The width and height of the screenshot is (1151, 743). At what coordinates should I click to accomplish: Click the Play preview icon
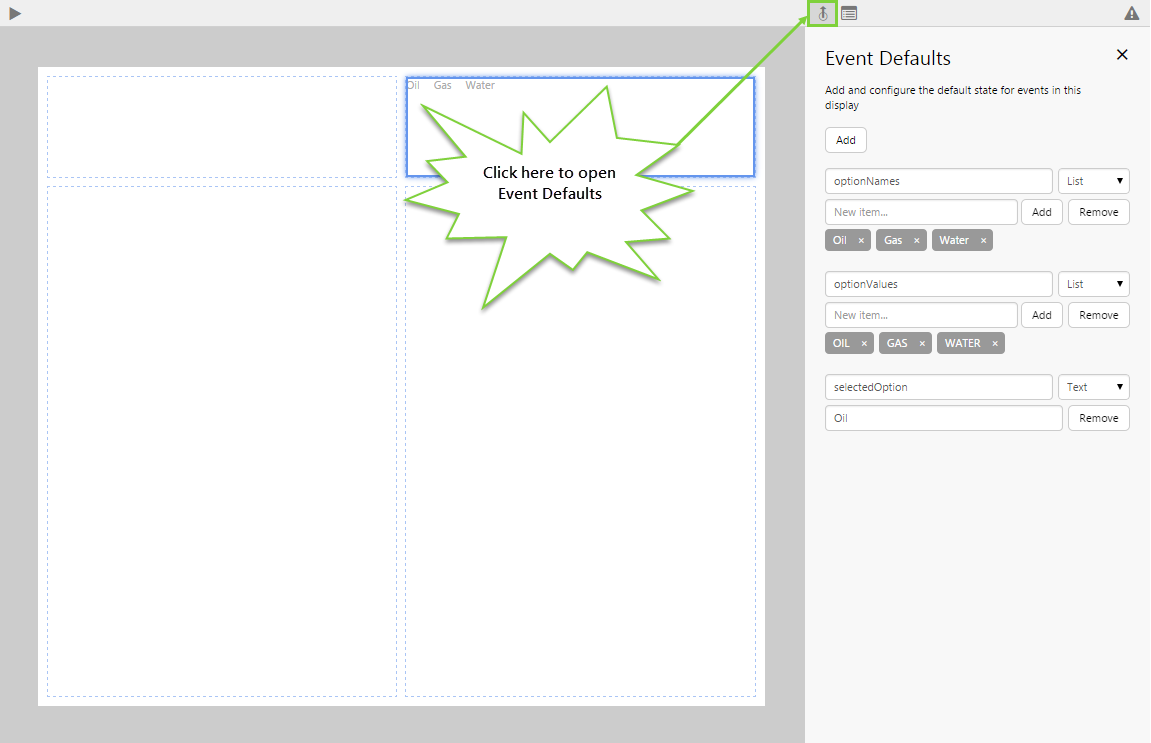coord(15,13)
